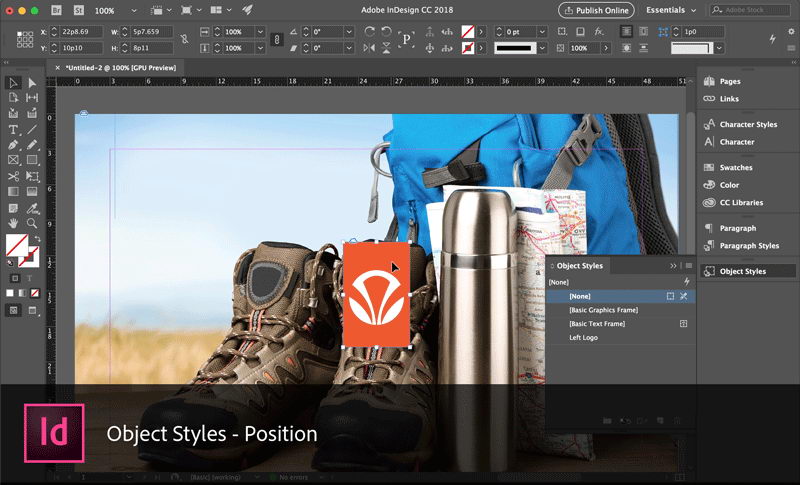Apply the Left Logo object style

[x=583, y=338]
